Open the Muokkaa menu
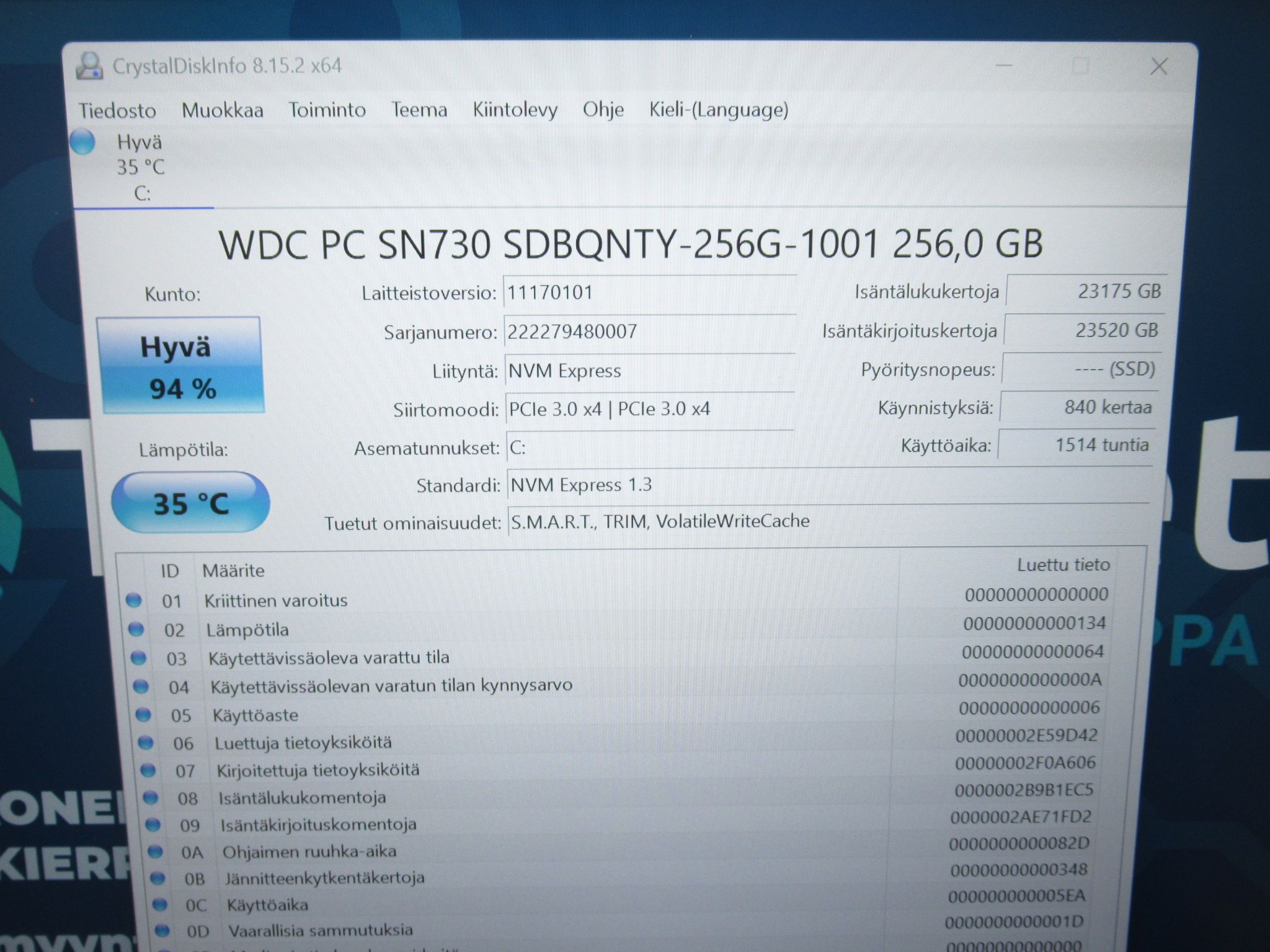 (223, 110)
